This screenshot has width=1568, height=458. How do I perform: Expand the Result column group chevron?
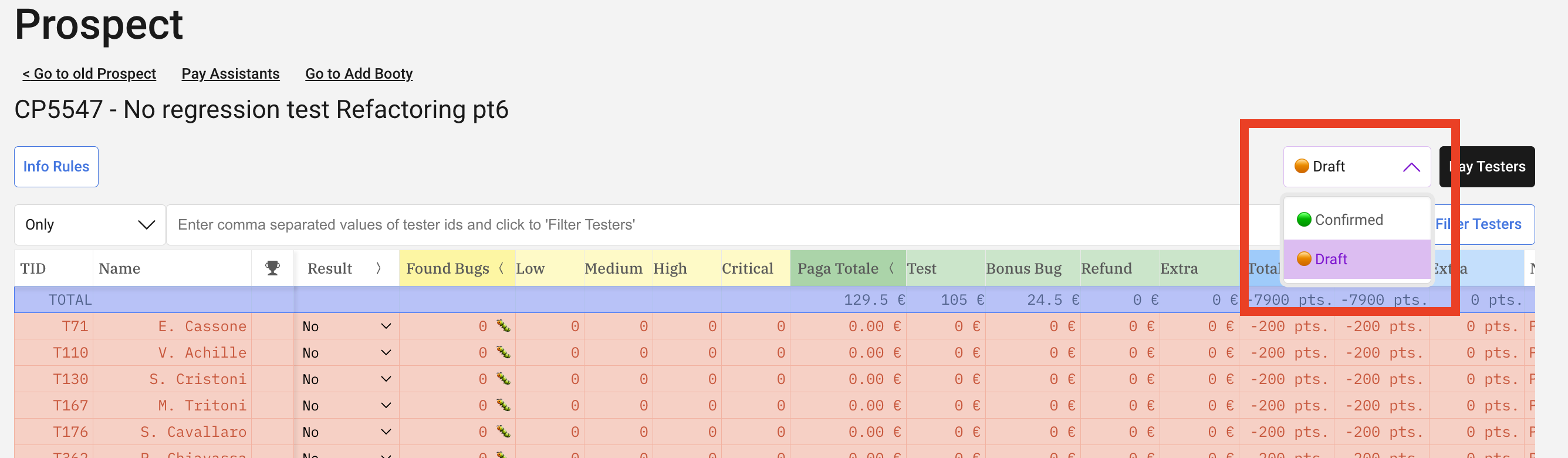click(379, 268)
